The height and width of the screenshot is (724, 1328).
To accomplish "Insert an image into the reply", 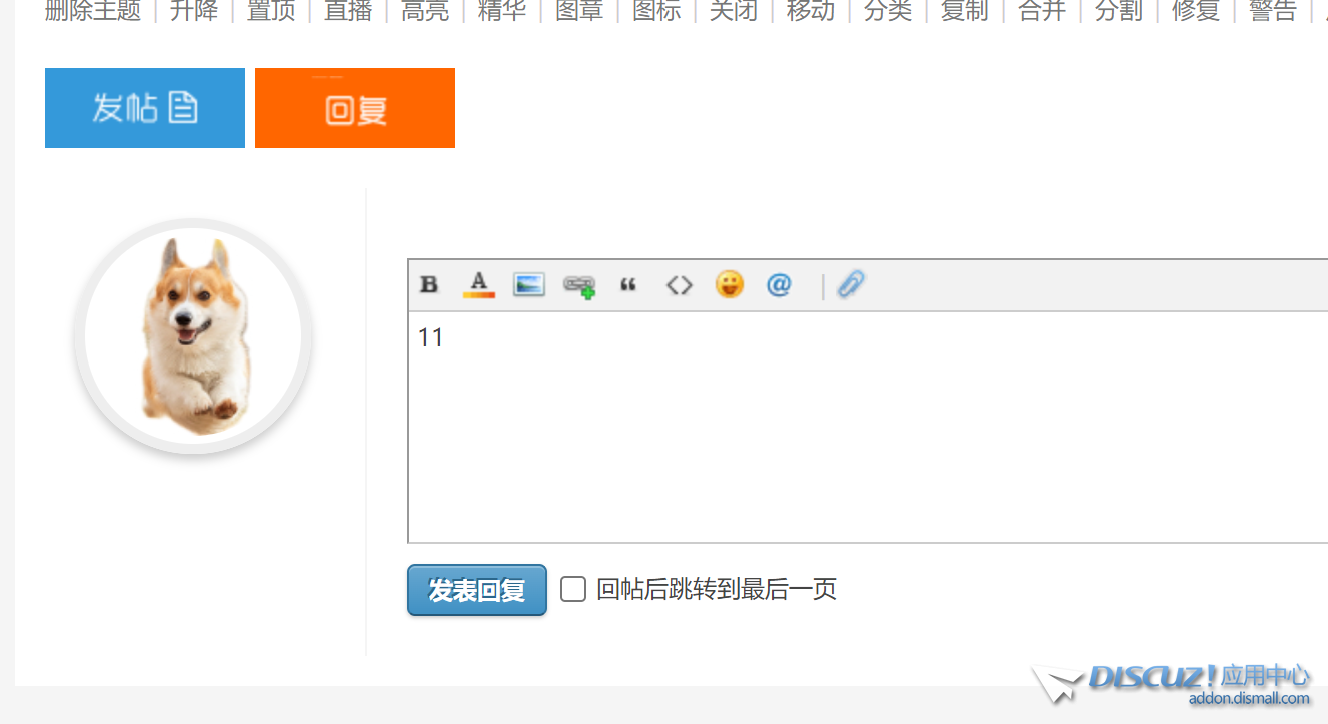I will coord(528,285).
